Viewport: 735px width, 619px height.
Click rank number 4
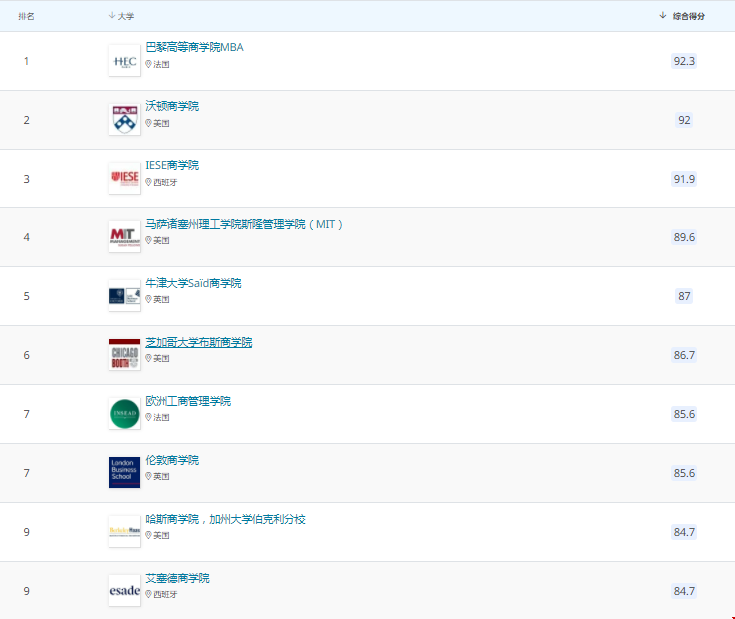tap(27, 237)
